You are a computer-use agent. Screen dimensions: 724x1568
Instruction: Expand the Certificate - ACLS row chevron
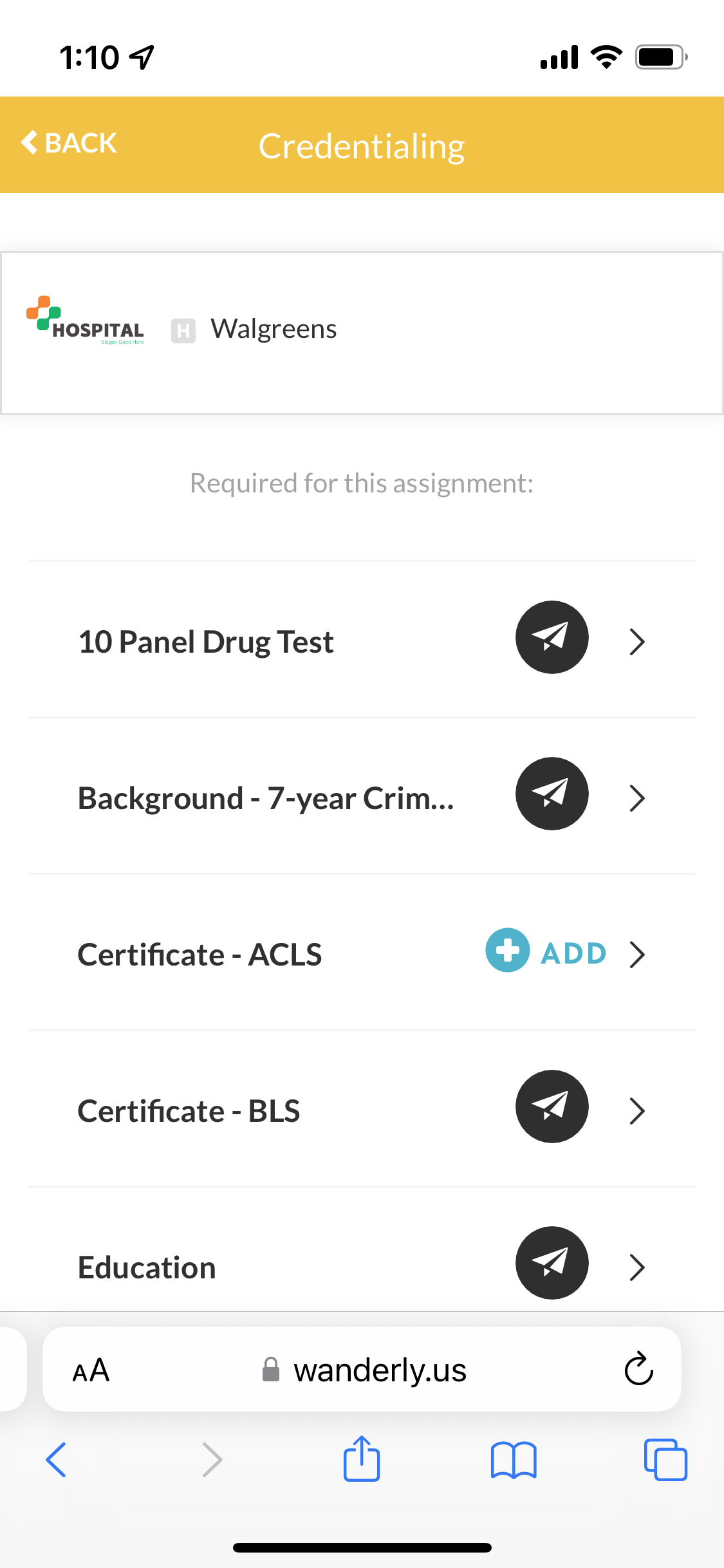637,955
